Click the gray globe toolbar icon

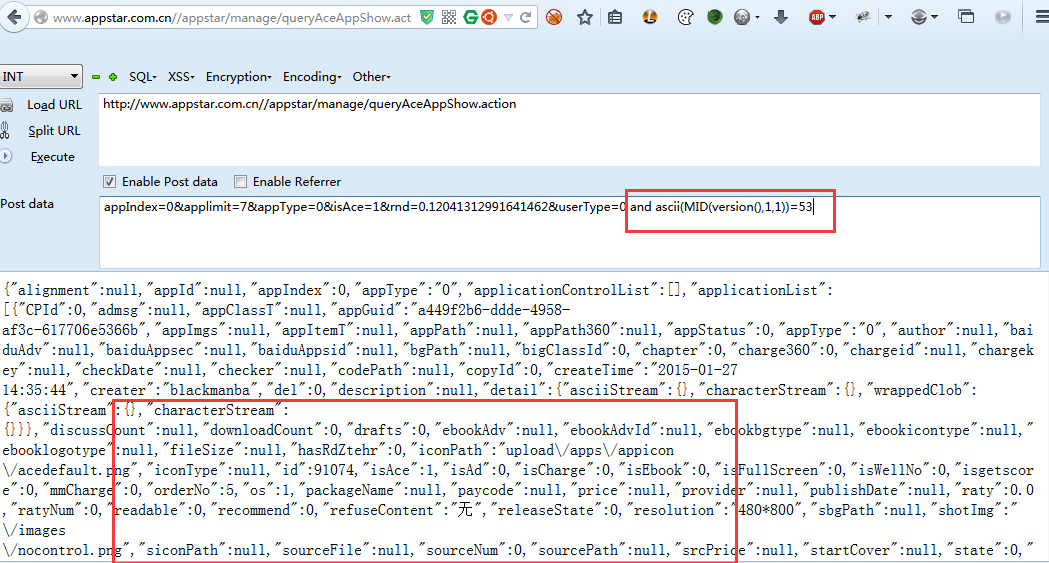[742, 17]
